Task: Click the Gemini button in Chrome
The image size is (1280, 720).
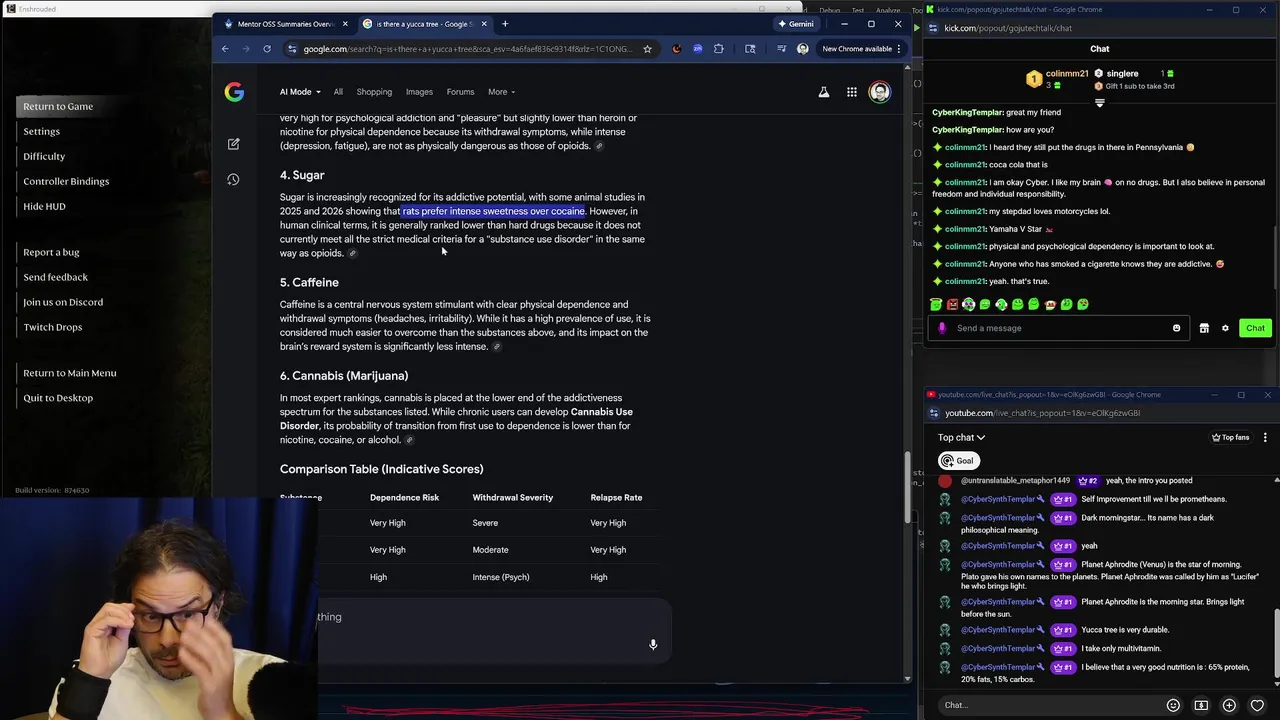Action: [x=796, y=24]
